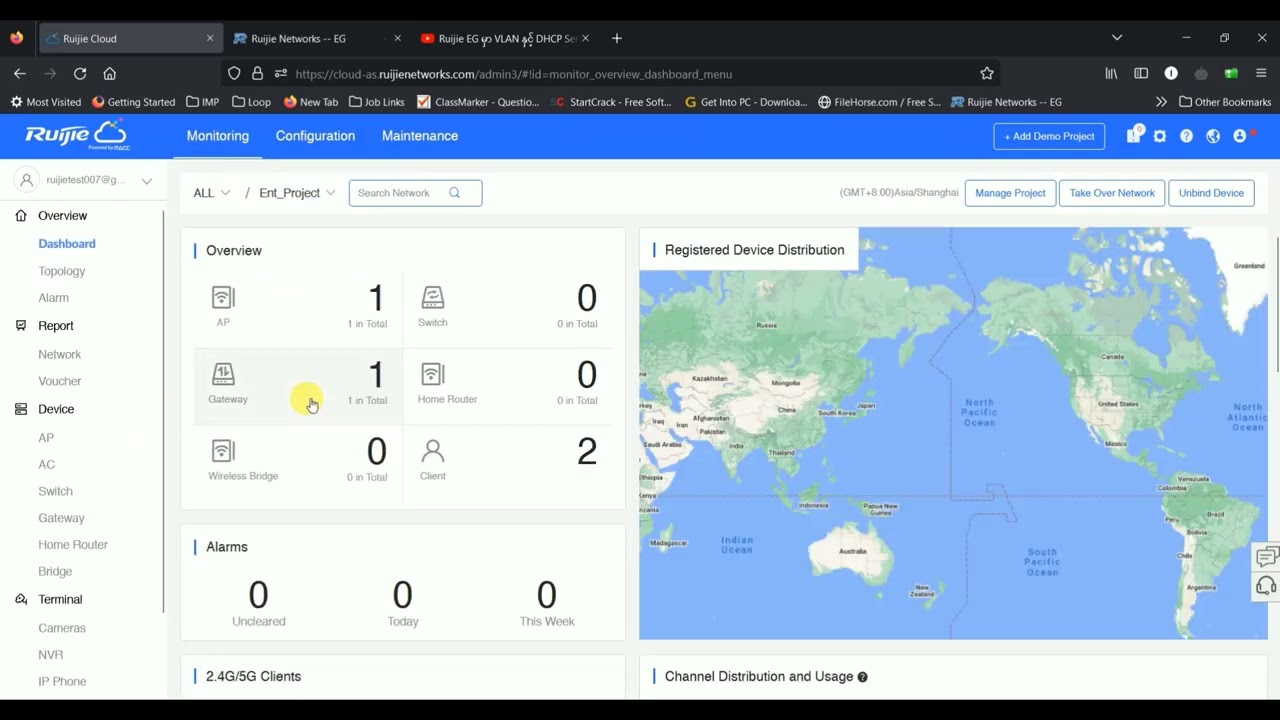Open the Other Bookmarks folder
The height and width of the screenshot is (720, 1280).
pos(1225,102)
